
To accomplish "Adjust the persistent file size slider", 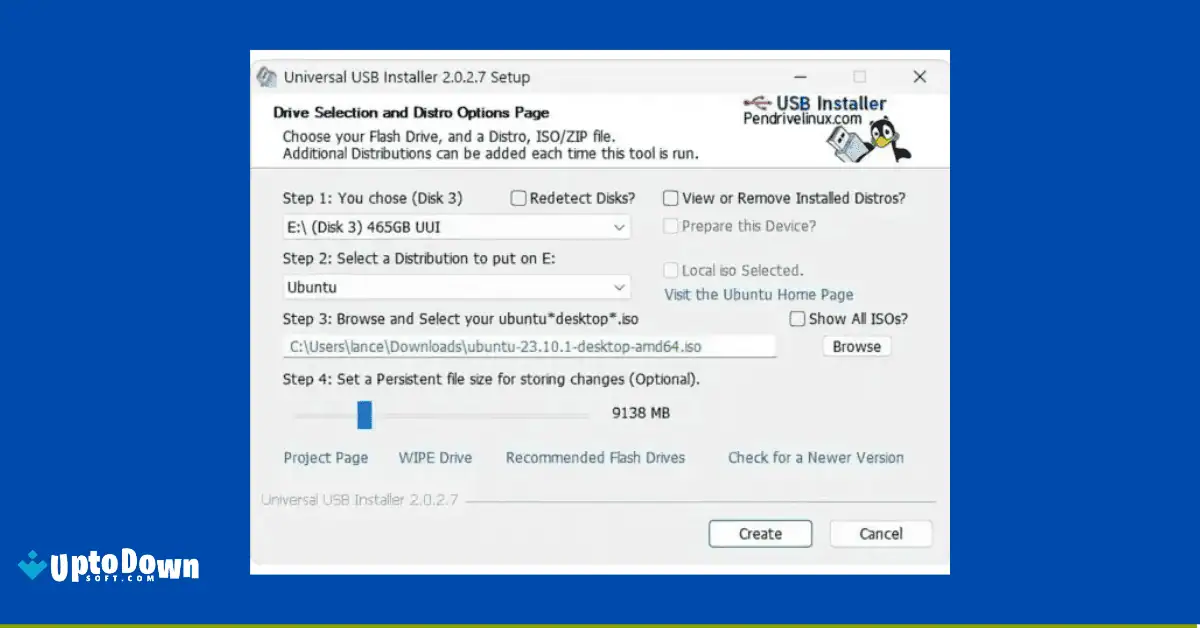I will click(365, 414).
